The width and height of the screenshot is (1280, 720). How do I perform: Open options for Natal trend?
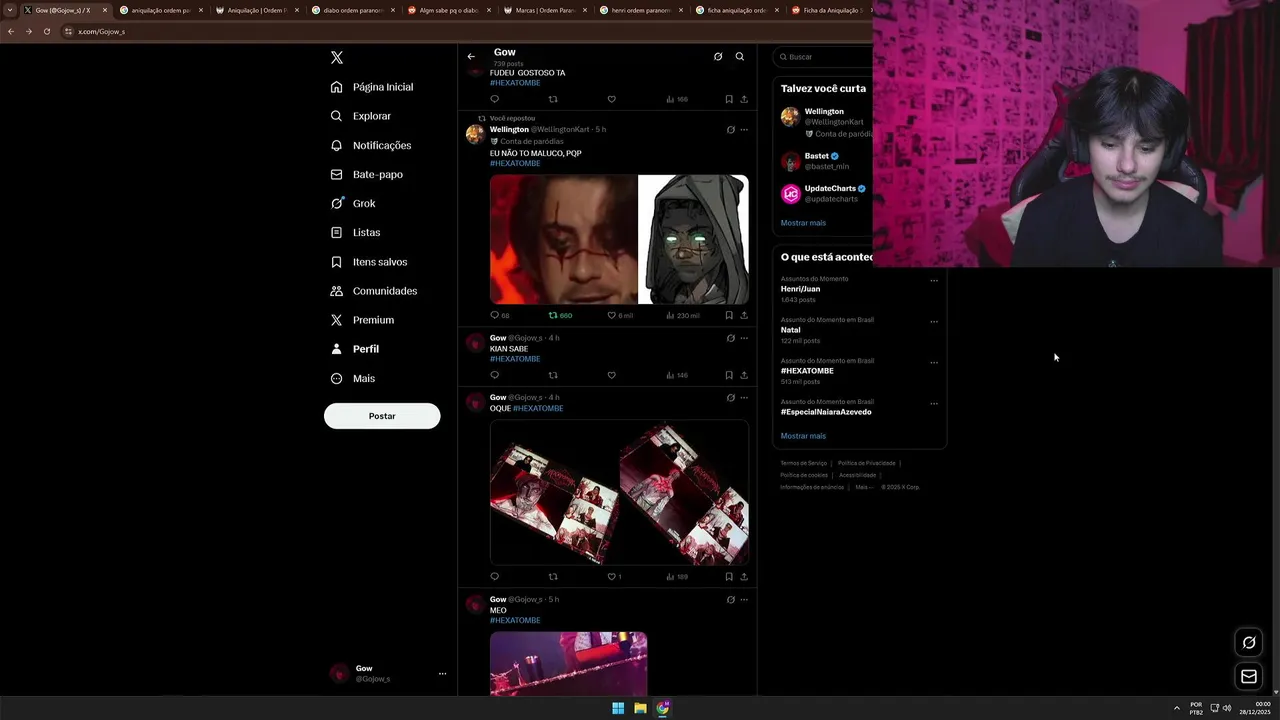pyautogui.click(x=934, y=322)
